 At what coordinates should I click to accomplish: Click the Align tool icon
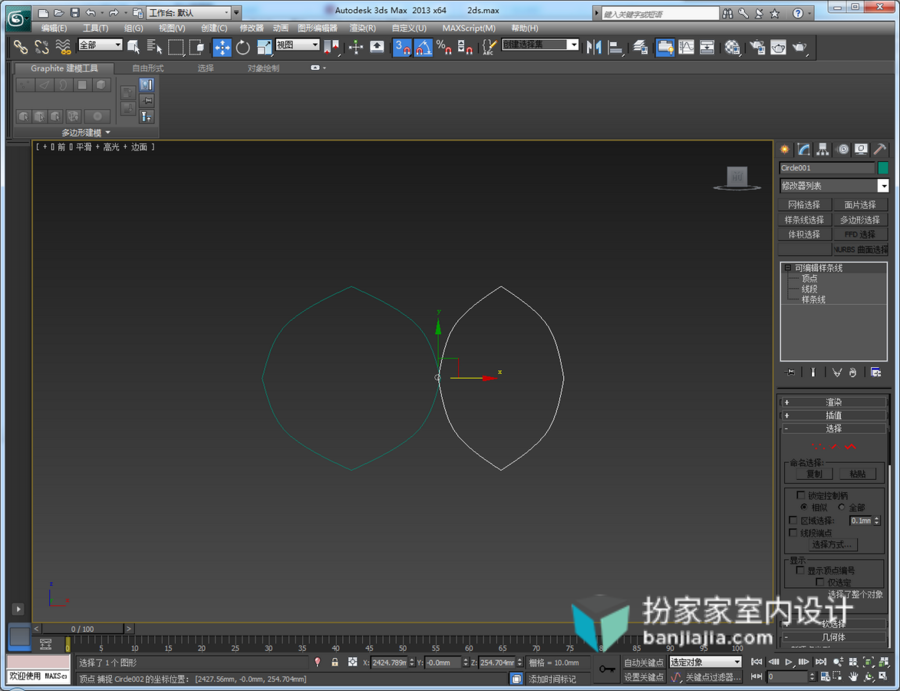[615, 48]
